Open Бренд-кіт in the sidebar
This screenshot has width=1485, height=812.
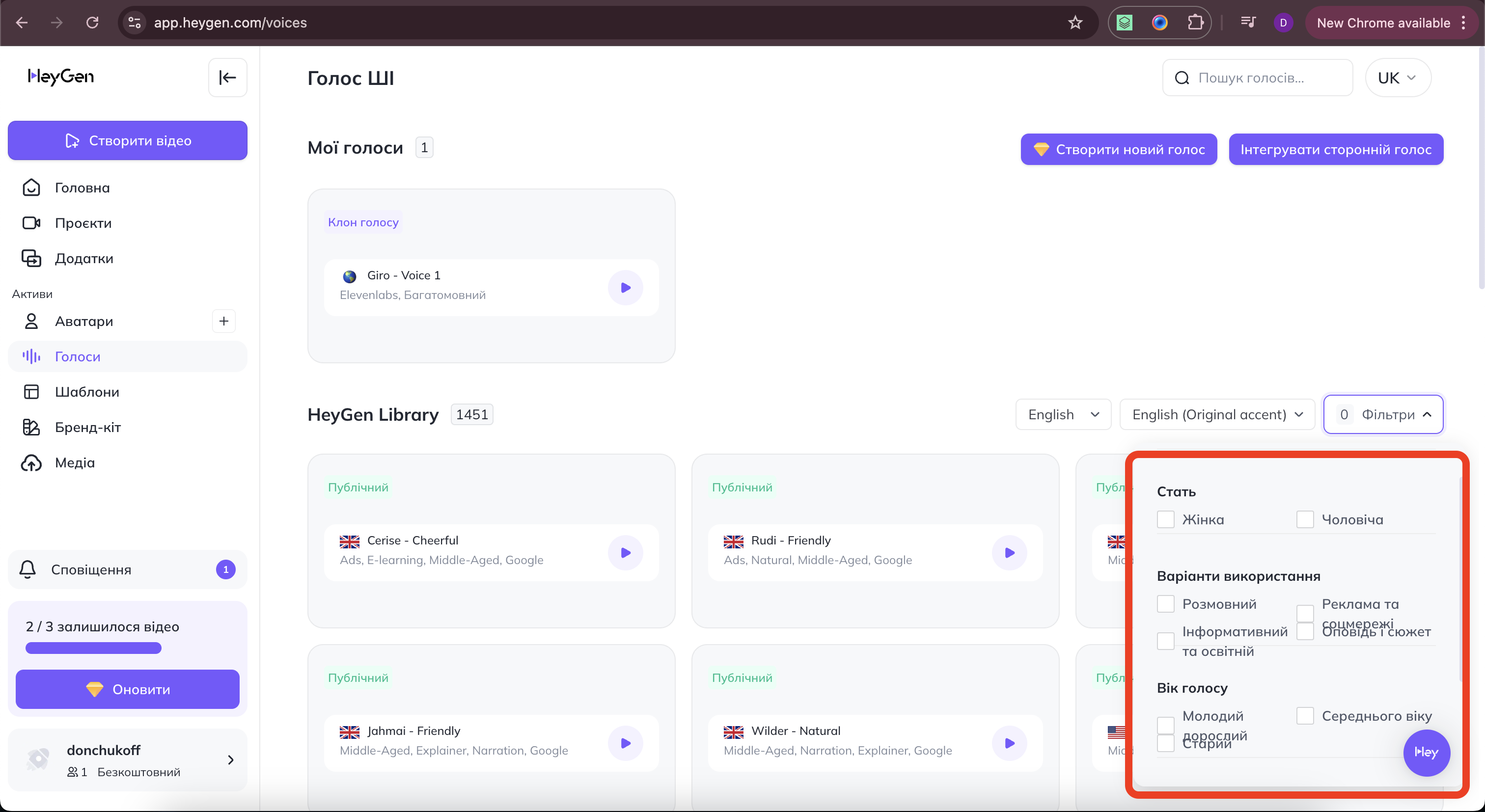coord(127,427)
